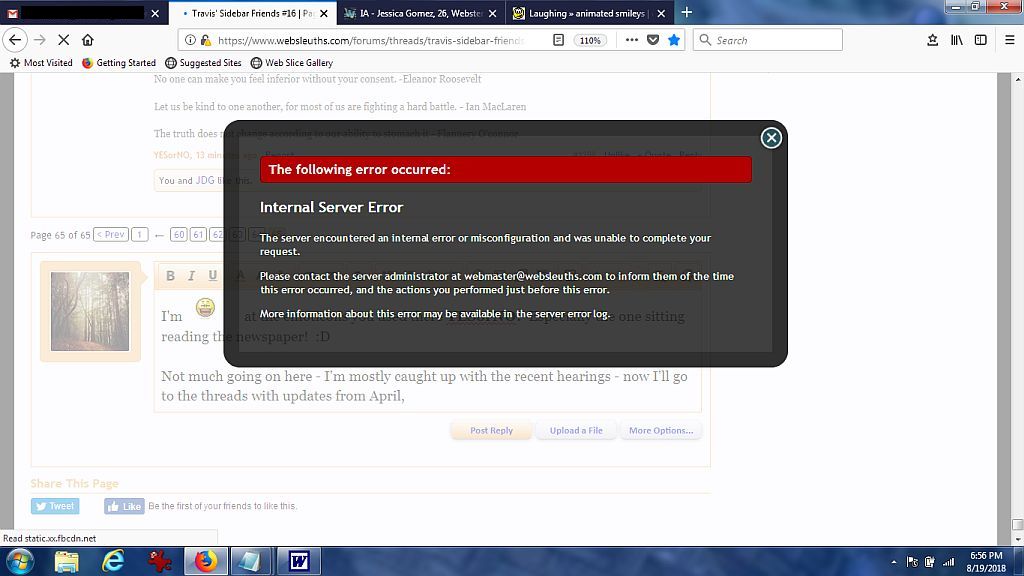Open Internet Explorer from the taskbar
Screen dimensions: 1024x576
[x=113, y=561]
